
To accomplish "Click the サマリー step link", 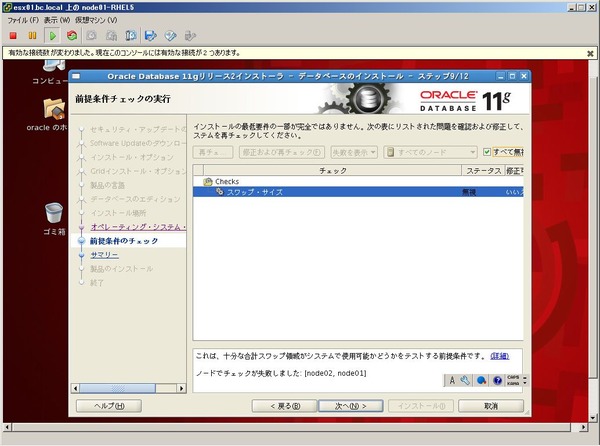I will [104, 255].
